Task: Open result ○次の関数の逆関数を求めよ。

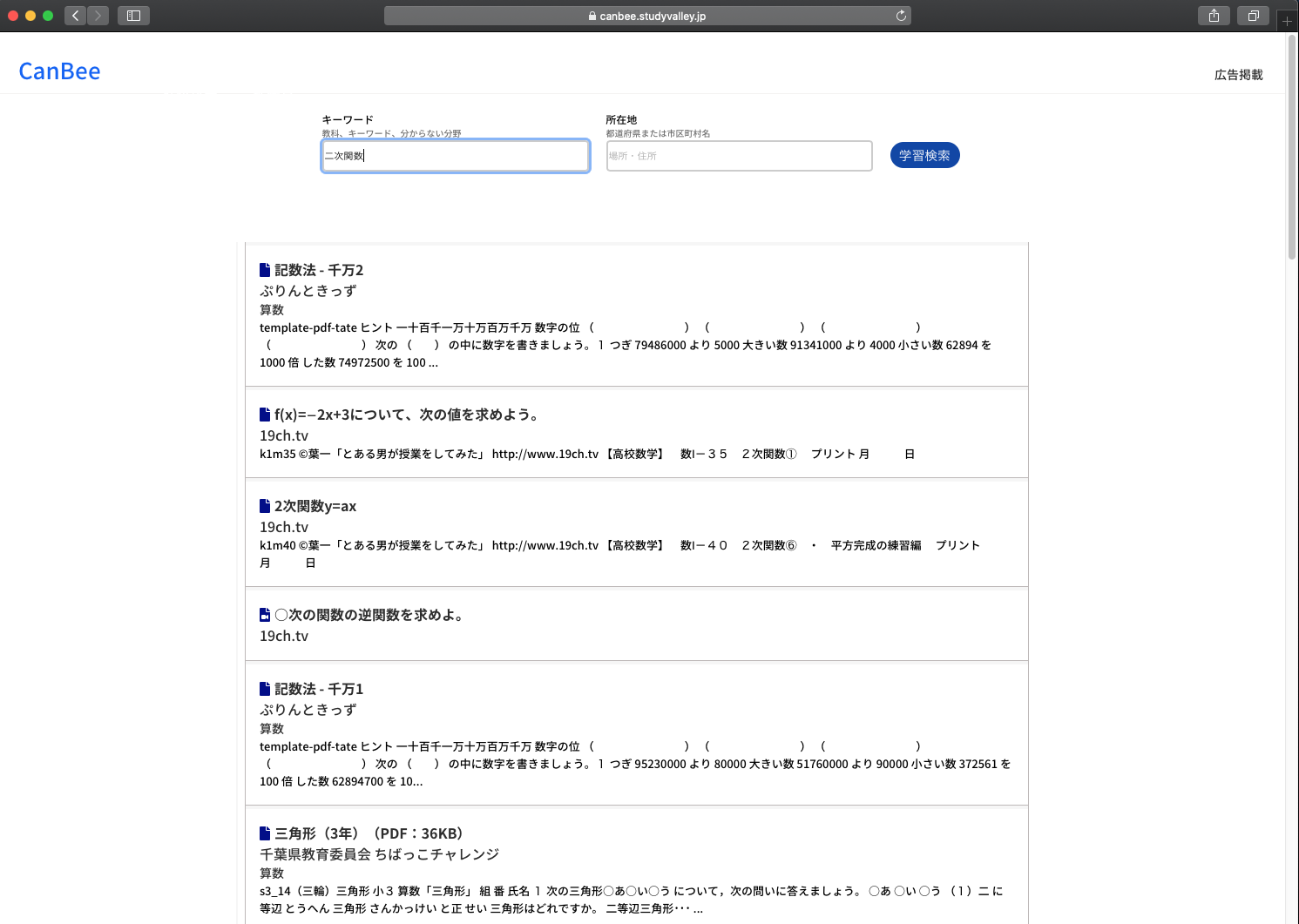Action: [370, 615]
